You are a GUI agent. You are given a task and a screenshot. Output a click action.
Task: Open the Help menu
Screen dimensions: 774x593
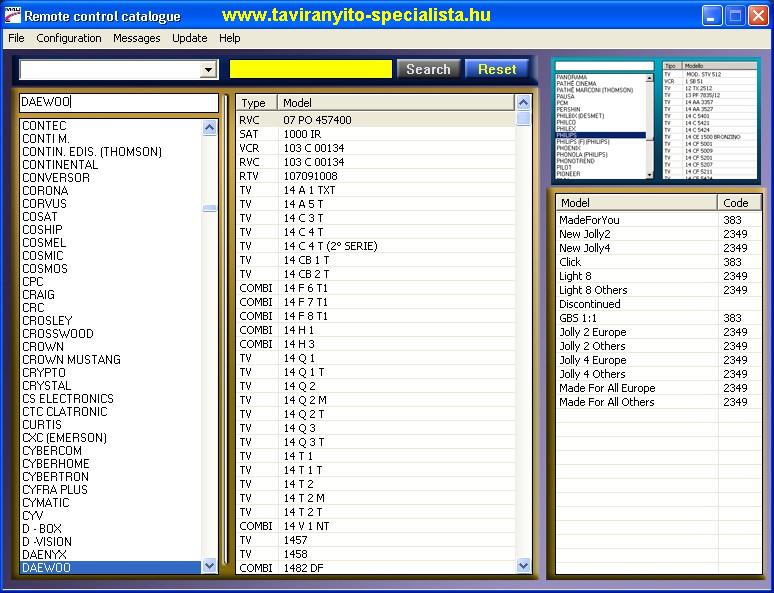(230, 38)
